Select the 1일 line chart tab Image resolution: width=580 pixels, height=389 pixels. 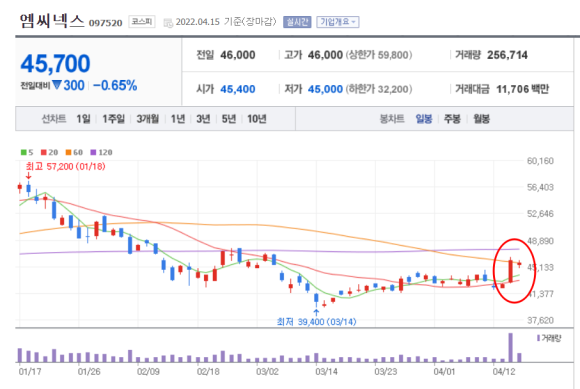(x=83, y=119)
